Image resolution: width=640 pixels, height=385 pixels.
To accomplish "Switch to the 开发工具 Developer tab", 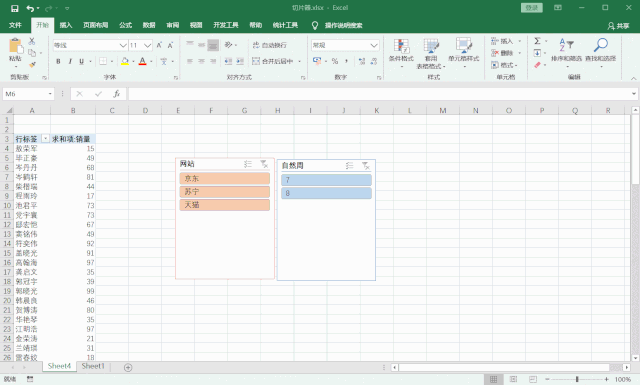I will [x=226, y=25].
